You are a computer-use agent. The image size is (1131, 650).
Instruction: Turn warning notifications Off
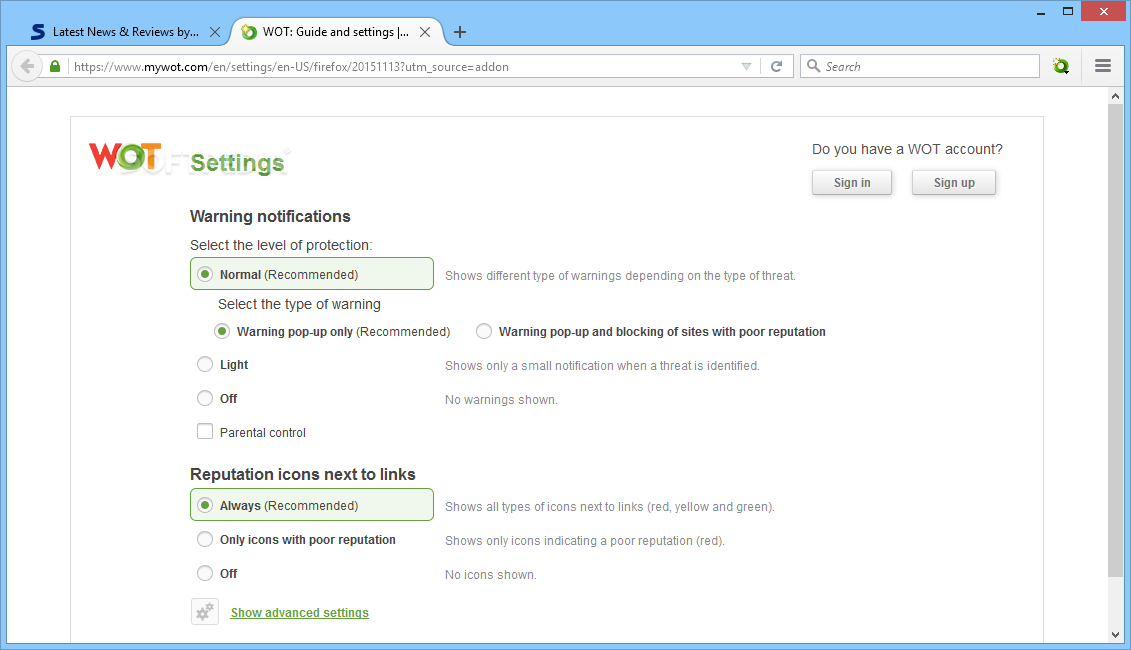205,398
